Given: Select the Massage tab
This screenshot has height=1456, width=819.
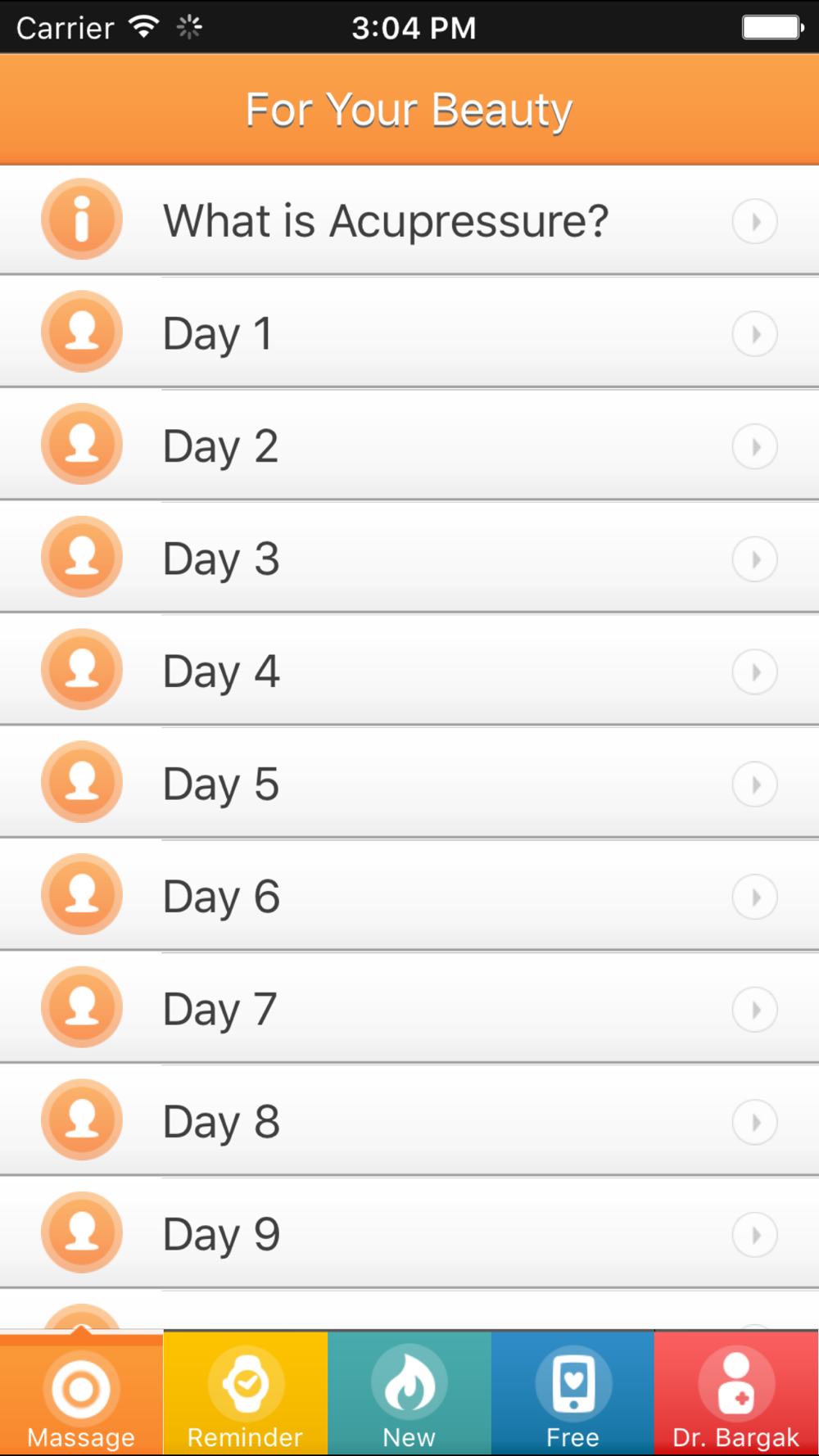Looking at the screenshot, I should click(82, 1394).
